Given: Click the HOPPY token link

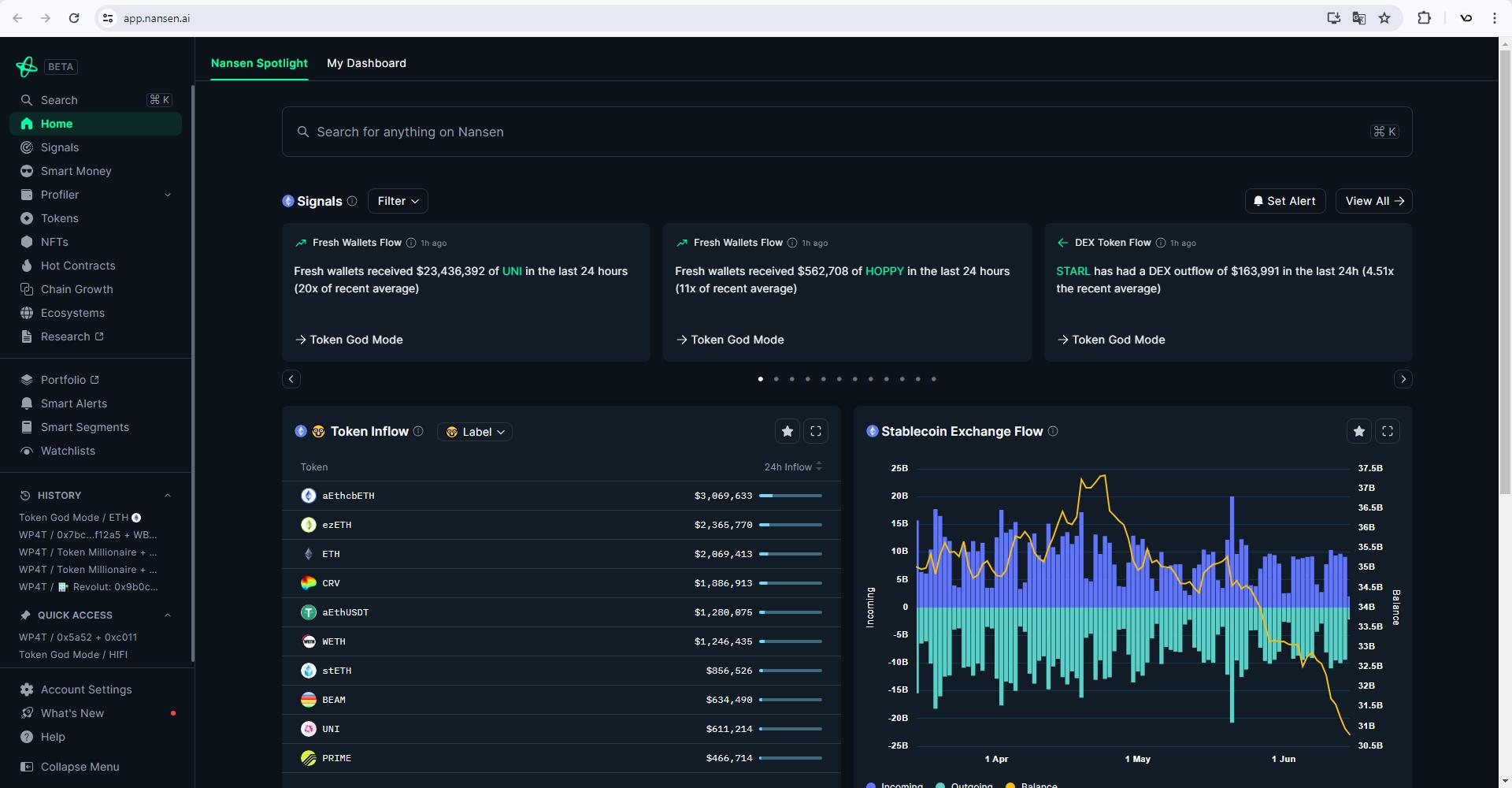Looking at the screenshot, I should pos(884,271).
